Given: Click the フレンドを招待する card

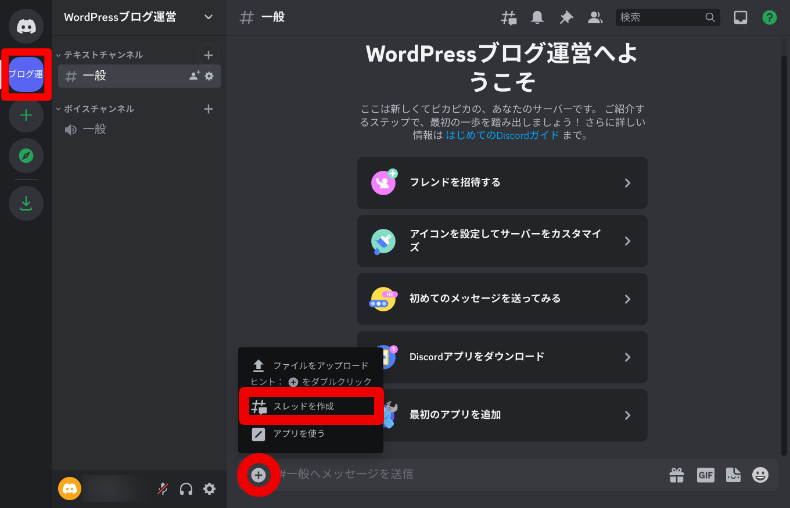Looking at the screenshot, I should pyautogui.click(x=502, y=183).
